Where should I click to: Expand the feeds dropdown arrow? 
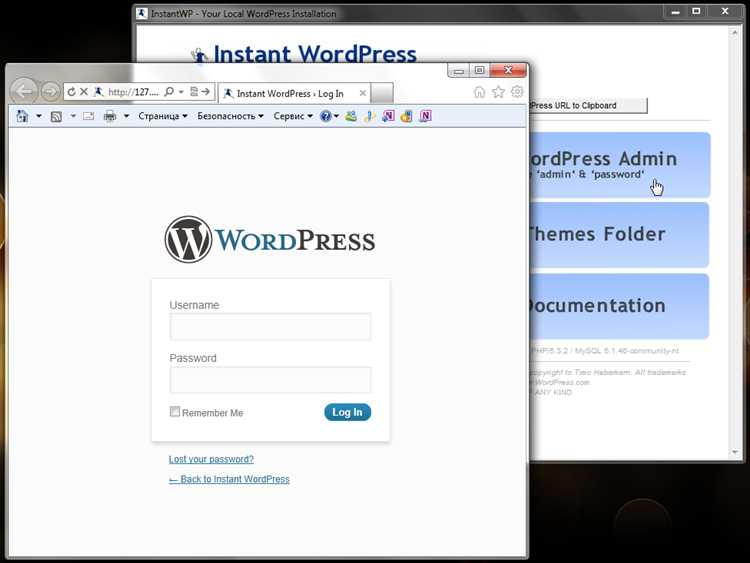click(x=73, y=116)
